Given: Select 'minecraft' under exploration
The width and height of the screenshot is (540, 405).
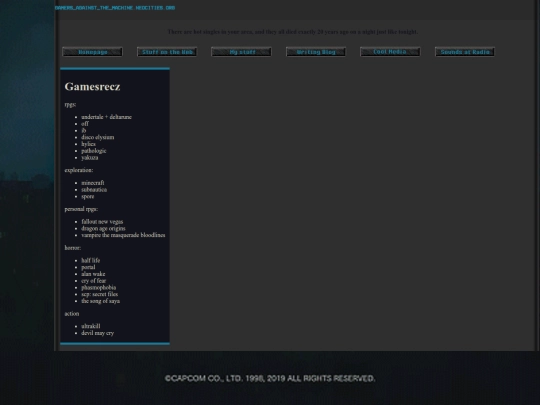Looking at the screenshot, I should [93, 183].
